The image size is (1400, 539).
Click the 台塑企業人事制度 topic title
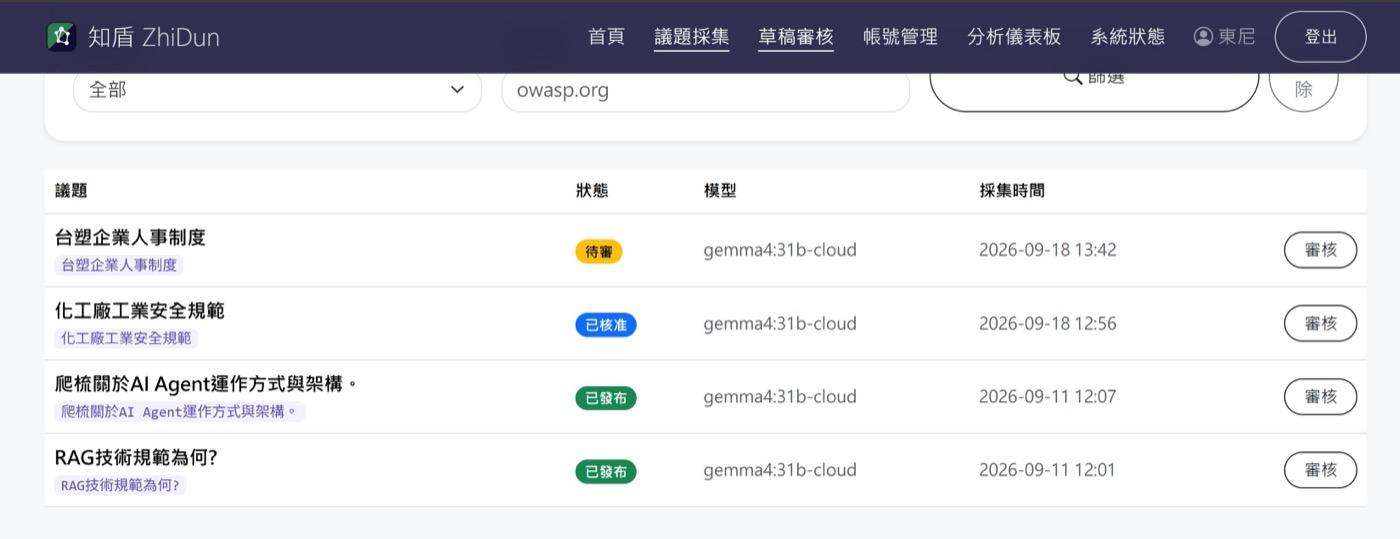(x=130, y=238)
